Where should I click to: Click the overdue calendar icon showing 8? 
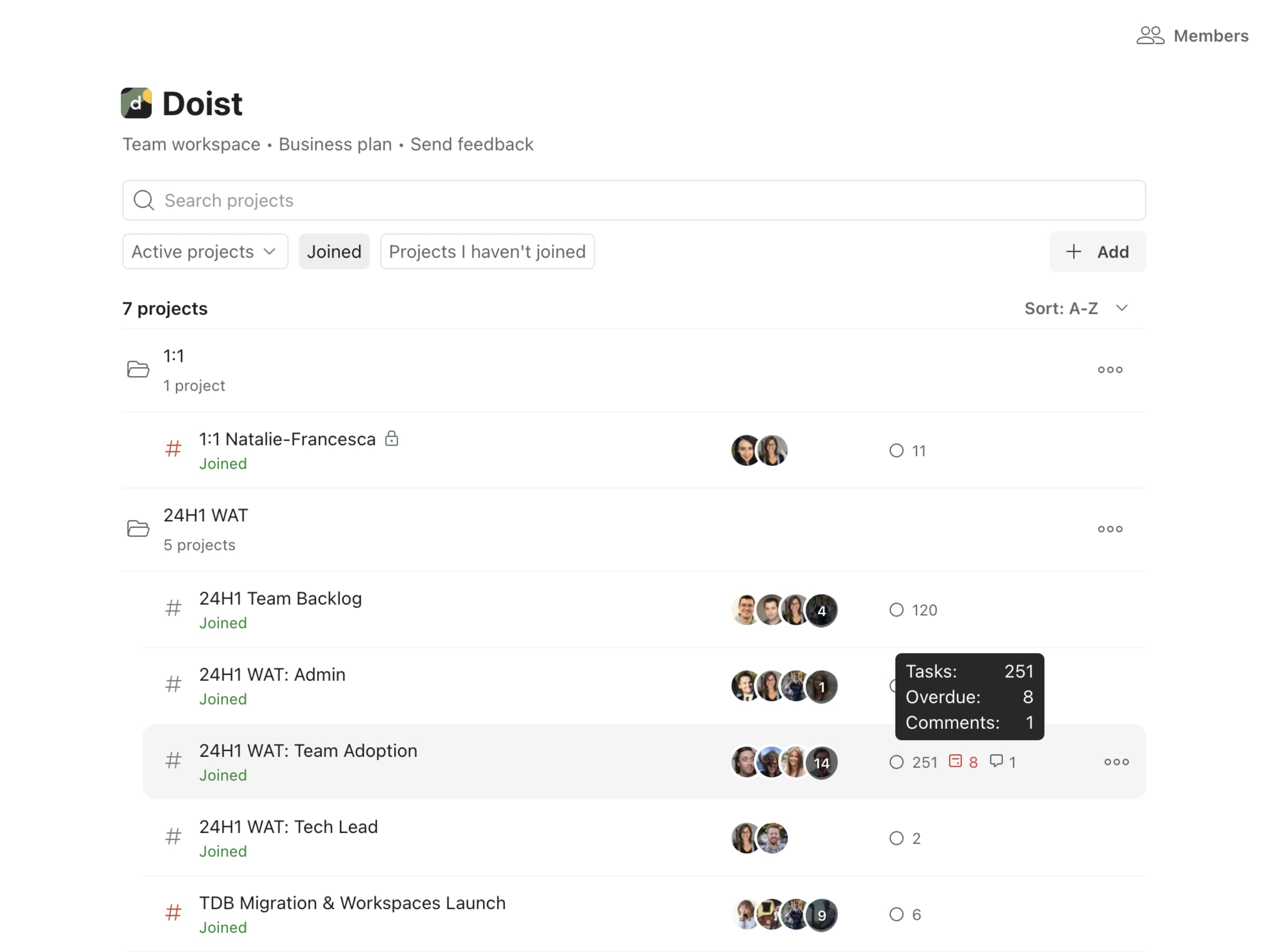[955, 761]
